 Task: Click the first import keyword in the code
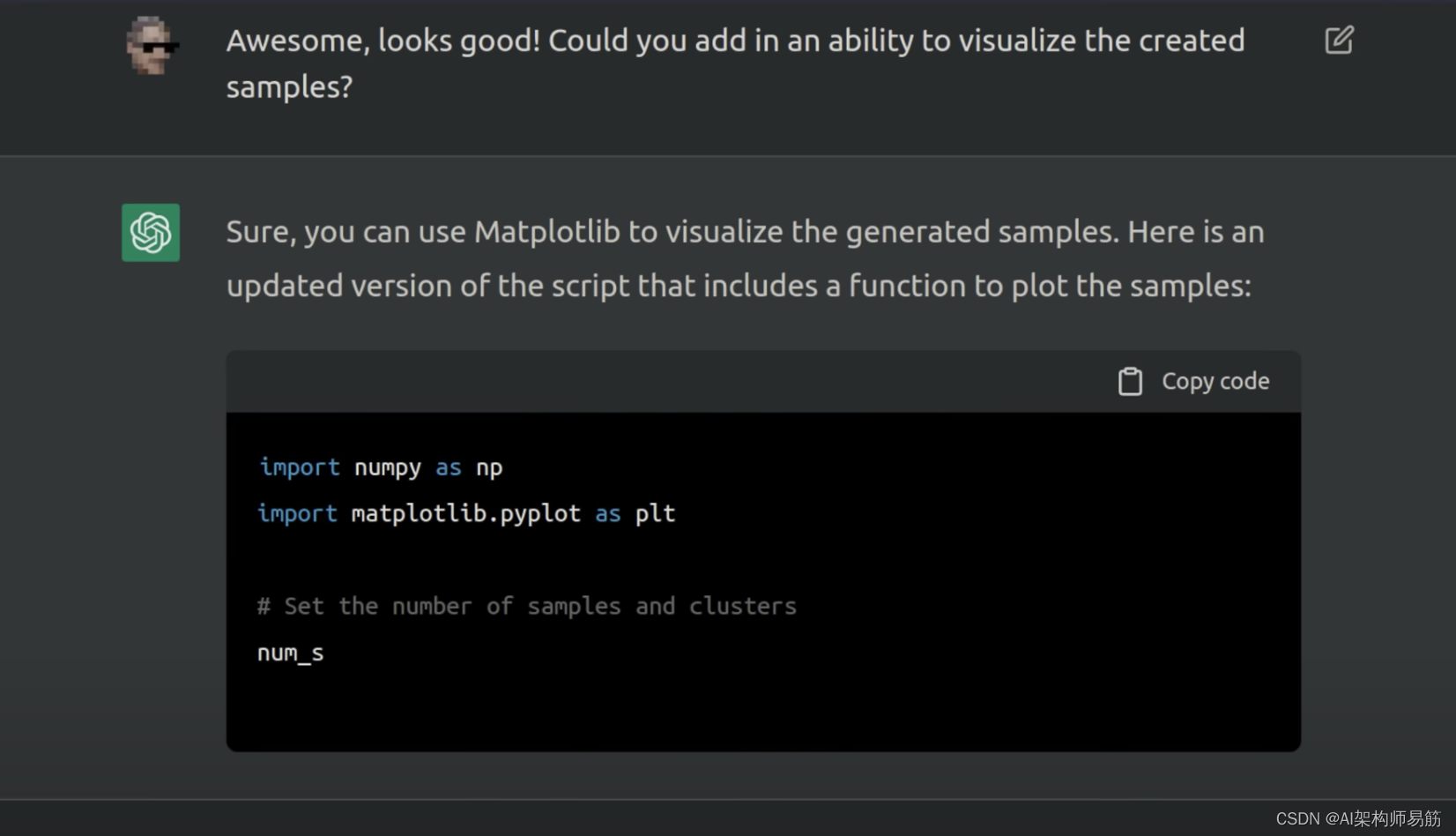coord(300,467)
